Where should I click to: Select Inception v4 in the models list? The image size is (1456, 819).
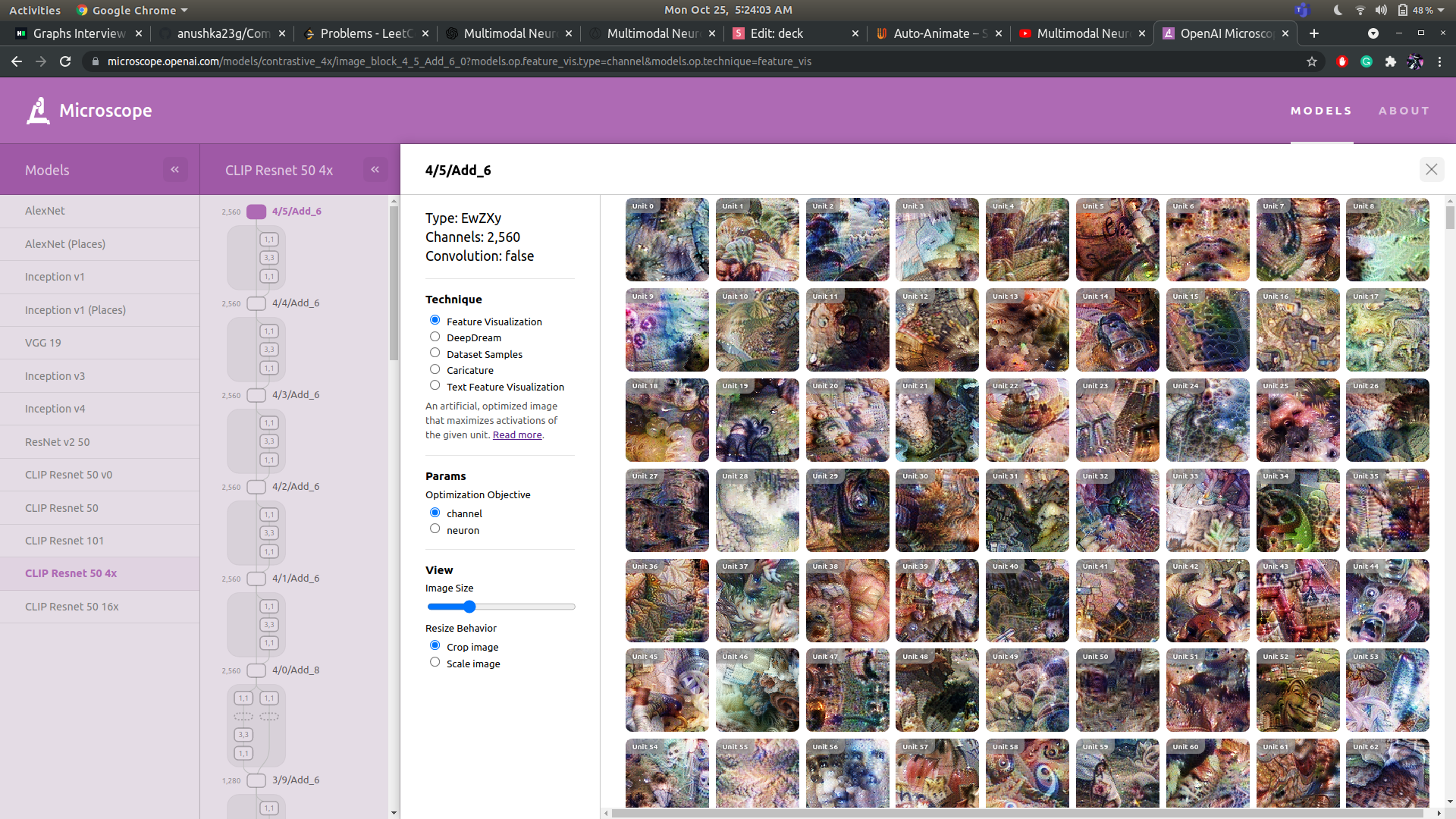55,409
